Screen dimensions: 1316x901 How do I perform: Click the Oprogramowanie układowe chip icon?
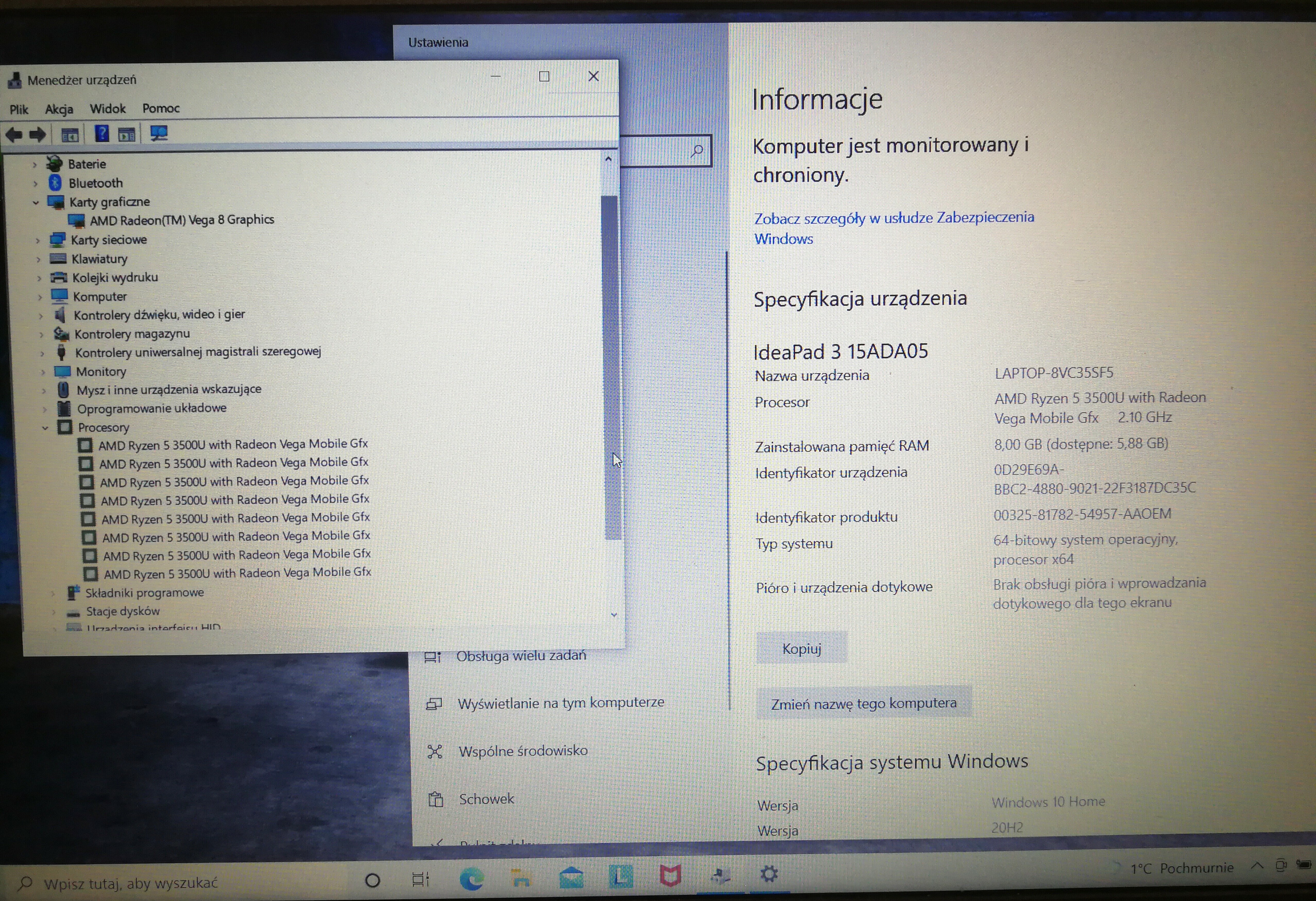point(64,408)
